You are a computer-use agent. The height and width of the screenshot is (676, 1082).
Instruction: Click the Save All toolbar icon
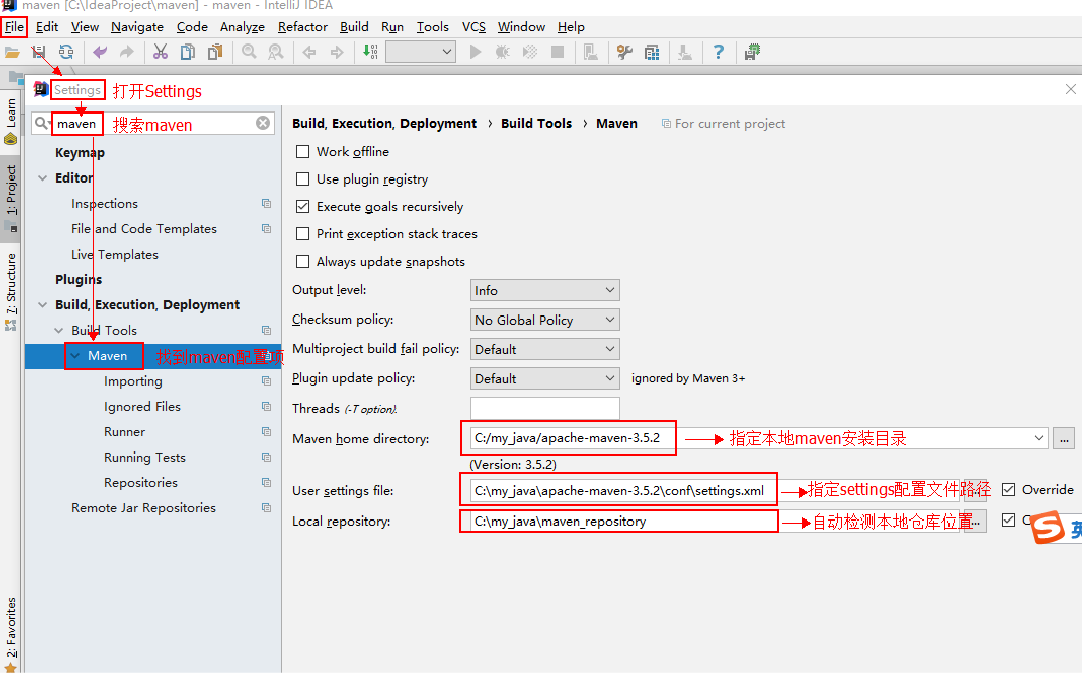point(39,52)
